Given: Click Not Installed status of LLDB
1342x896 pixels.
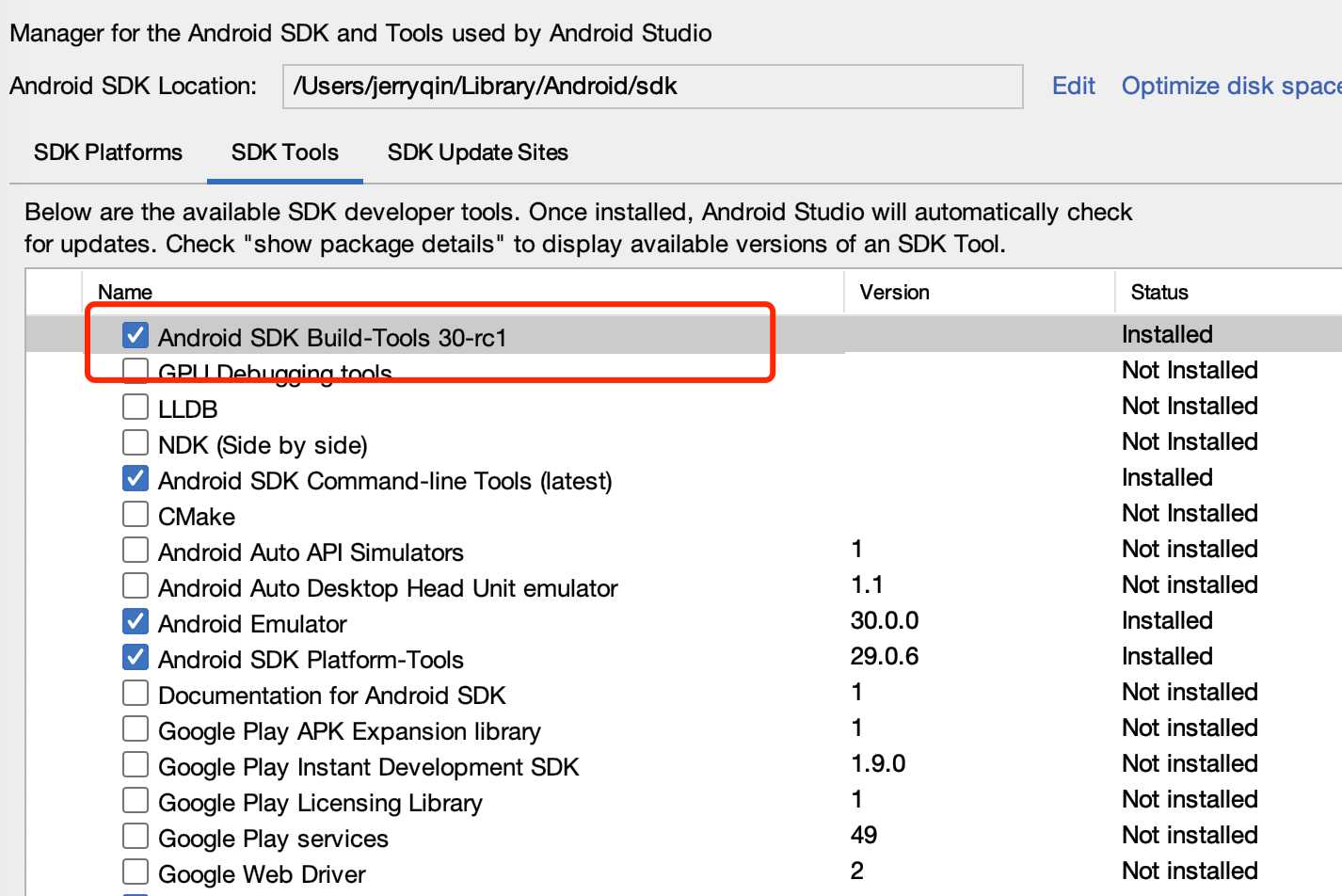Looking at the screenshot, I should coord(1190,406).
